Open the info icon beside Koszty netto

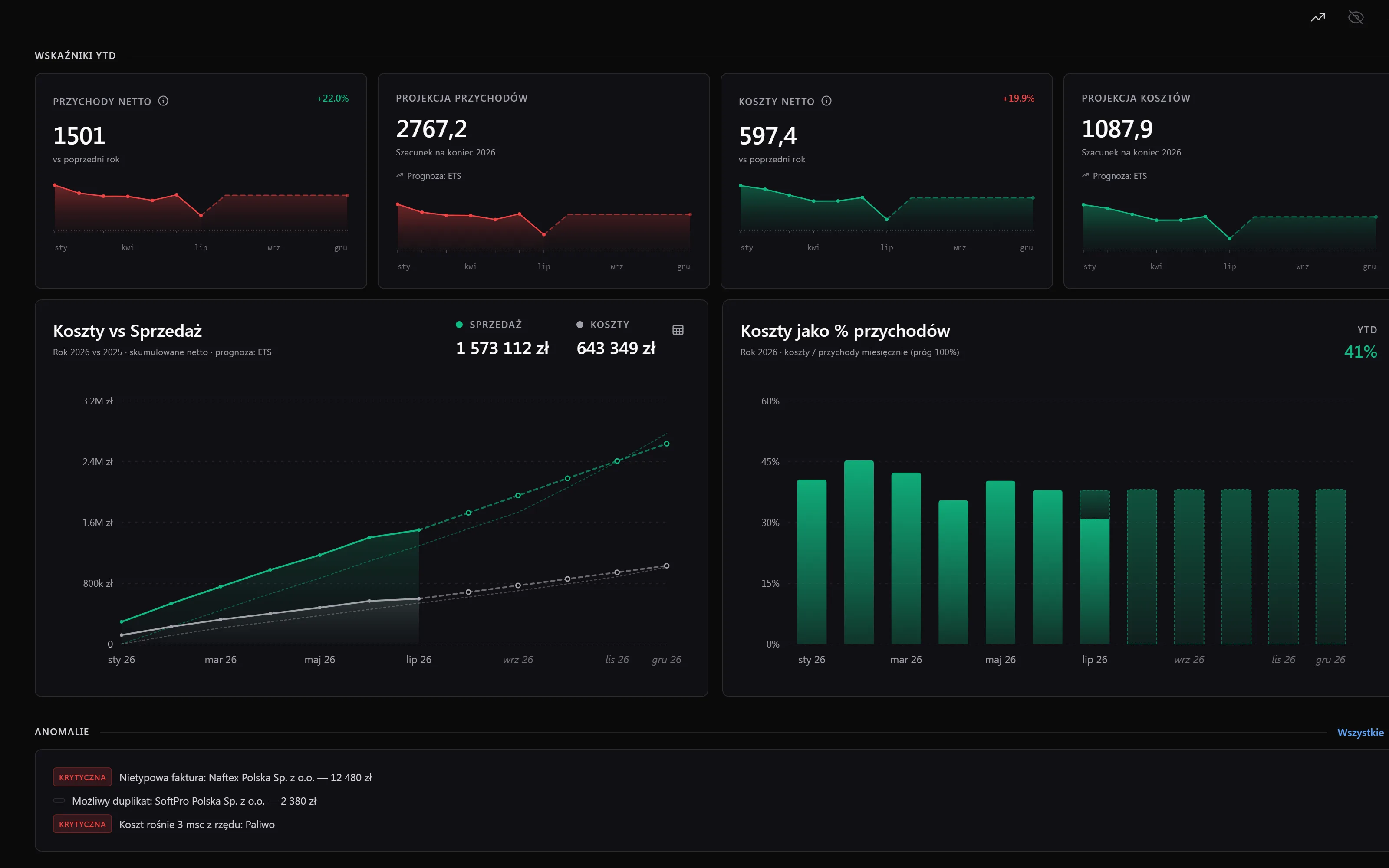click(x=826, y=101)
